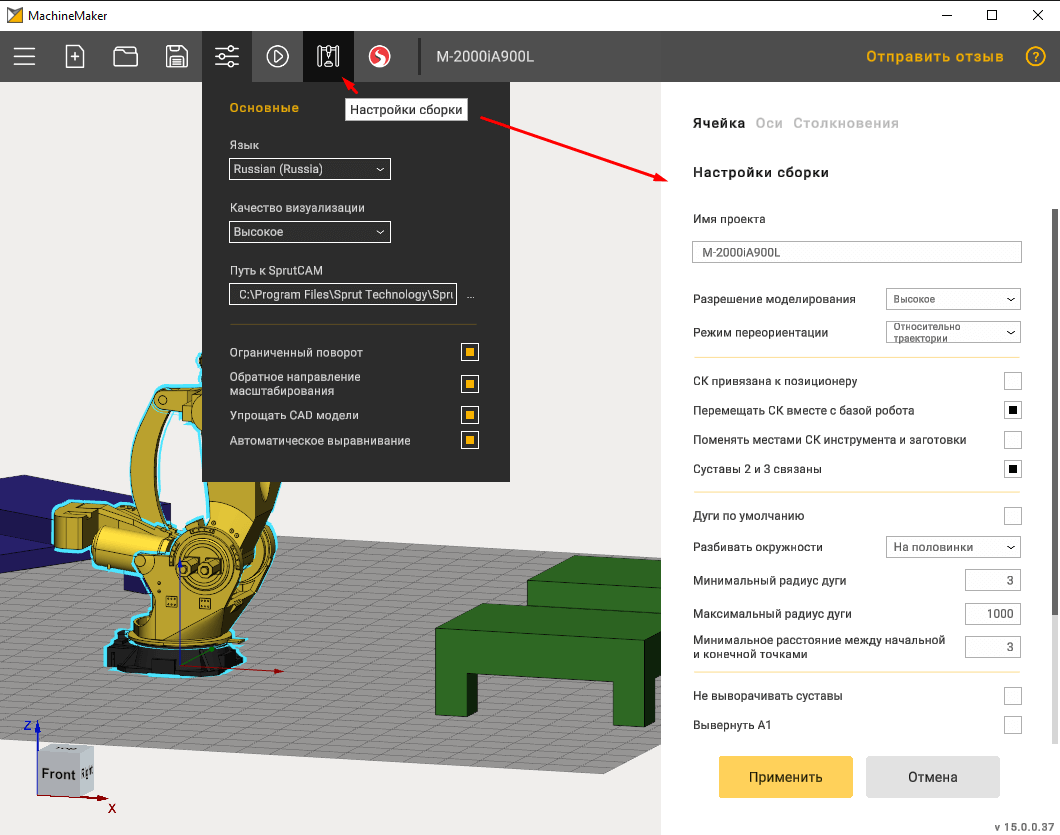
Task: Open the help question mark icon
Action: coord(1035,56)
